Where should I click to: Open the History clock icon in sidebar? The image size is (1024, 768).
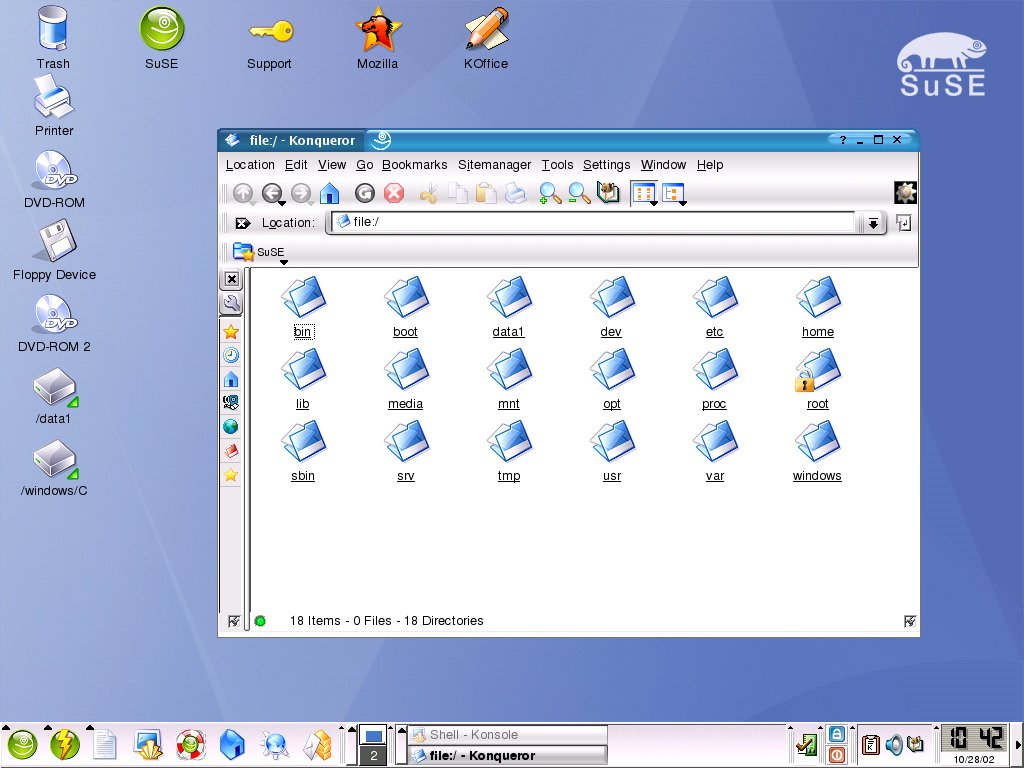[231, 355]
